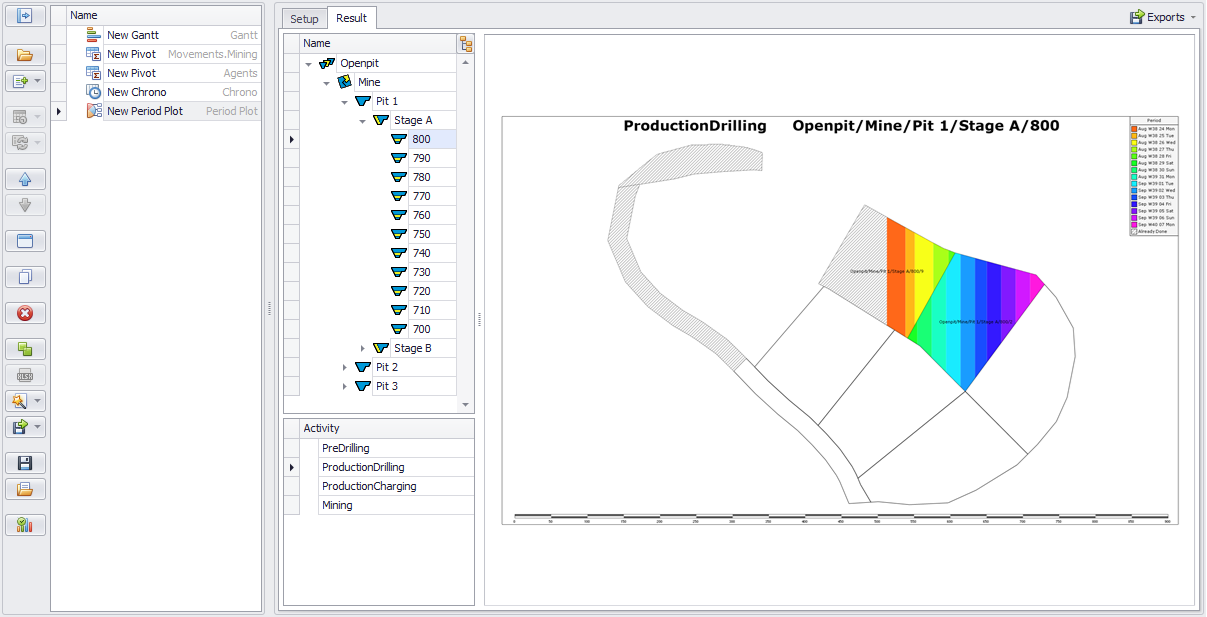Click the floppy disk save icon

(25, 463)
